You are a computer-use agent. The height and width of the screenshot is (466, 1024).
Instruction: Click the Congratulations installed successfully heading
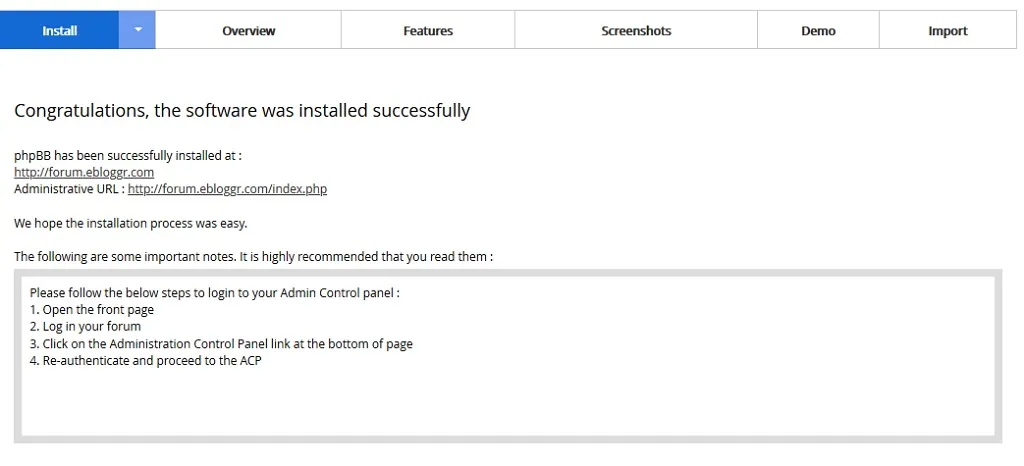[242, 111]
